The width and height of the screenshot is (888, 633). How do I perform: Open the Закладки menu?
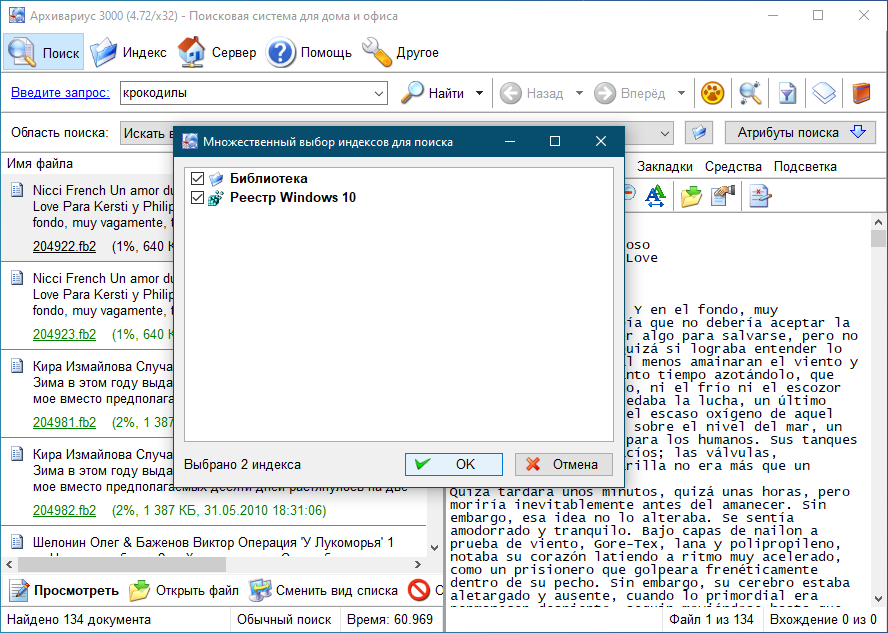[x=664, y=166]
